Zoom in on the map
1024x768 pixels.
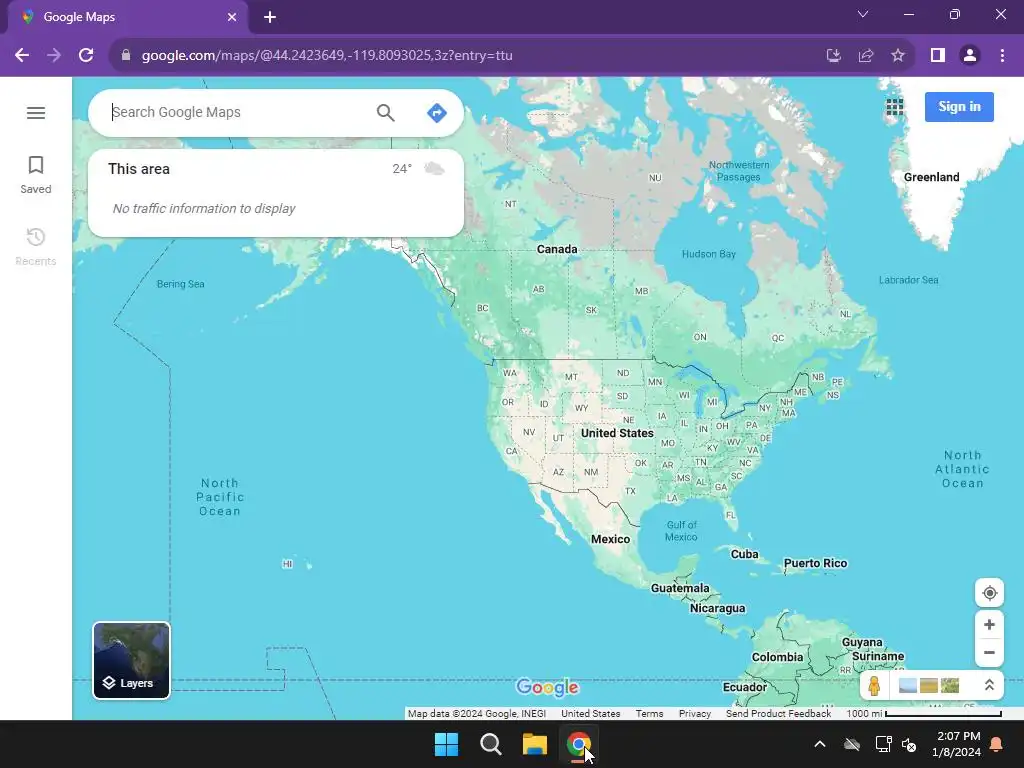989,624
